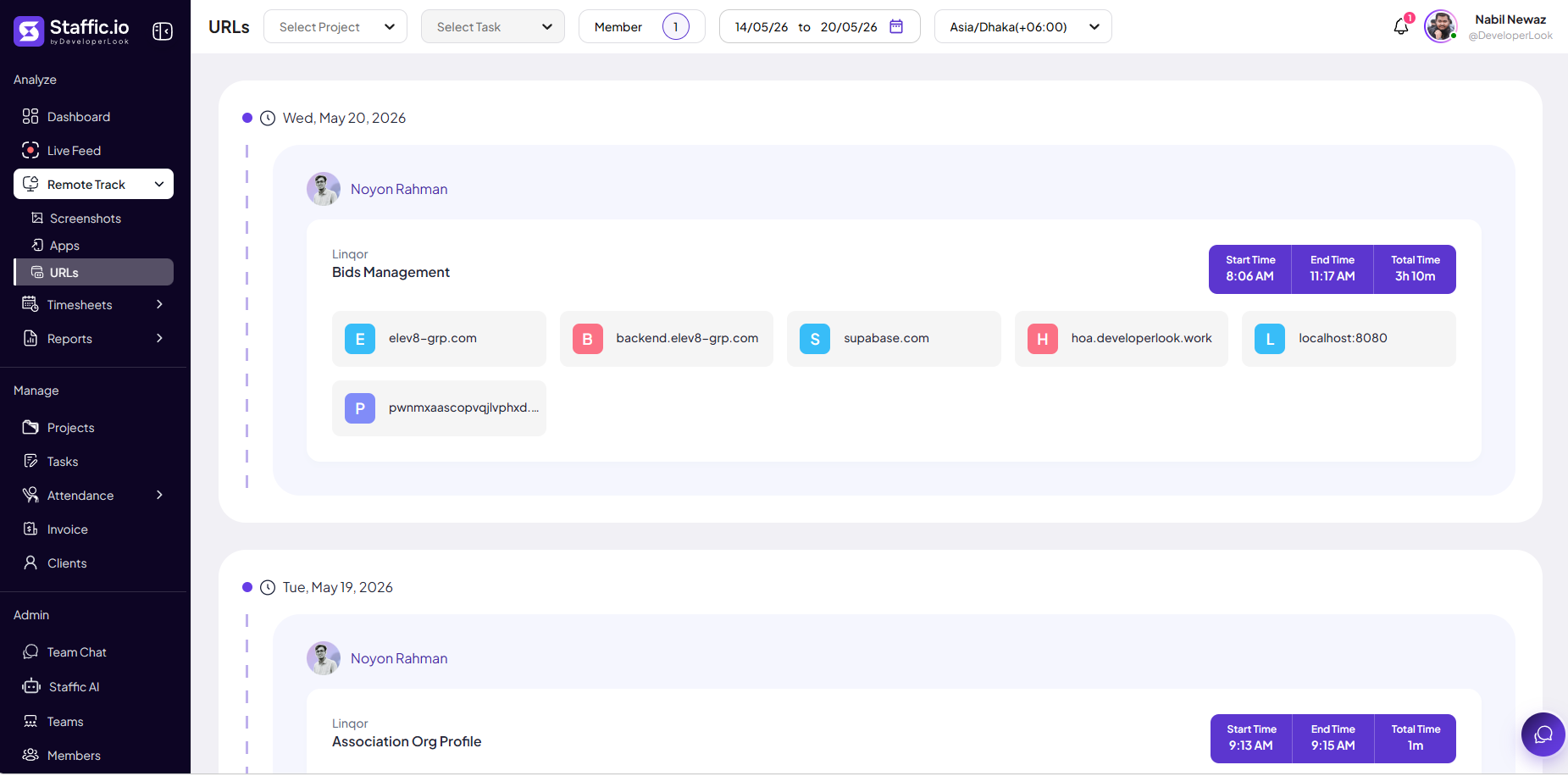Click the Team Chat bubble icon
Screen dimensions: 1568x776
click(30, 651)
